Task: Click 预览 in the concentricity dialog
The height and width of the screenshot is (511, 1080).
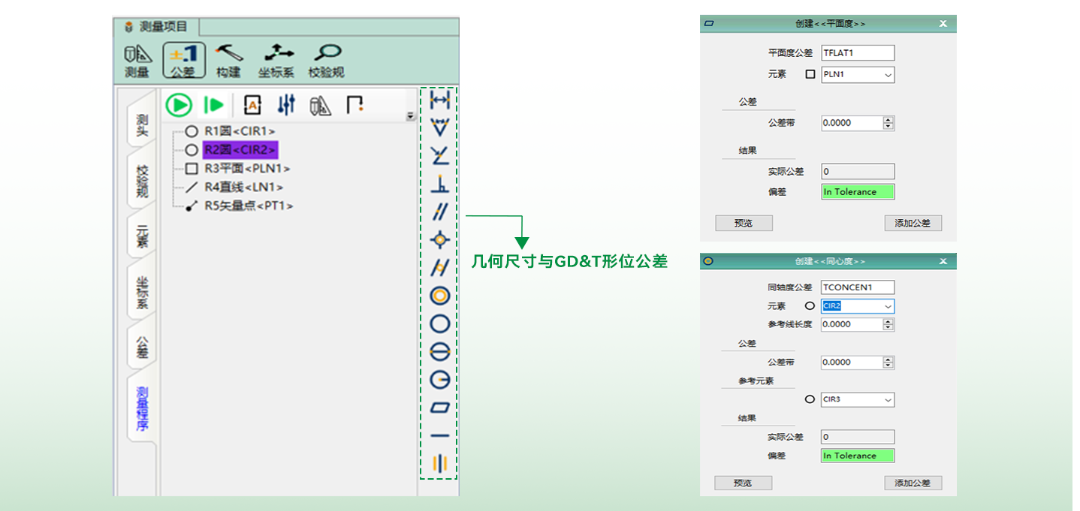Action: [x=743, y=483]
